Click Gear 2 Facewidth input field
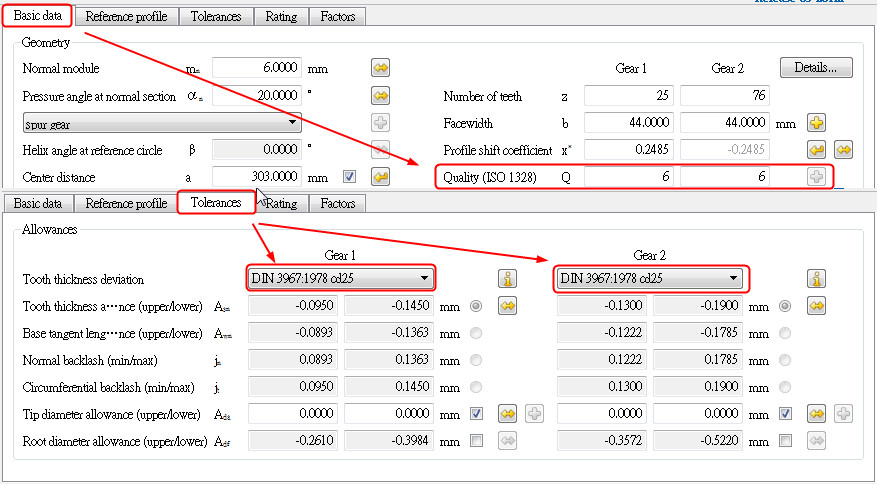This screenshot has height=484, width=877. coord(725,123)
